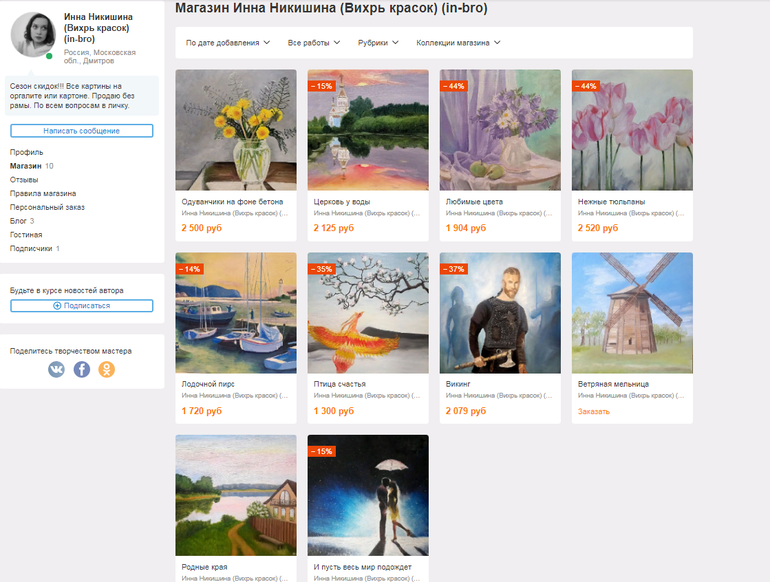Expand 'Коллекции магазина' dropdown
Viewport: 770px width, 582px height.
(458, 43)
